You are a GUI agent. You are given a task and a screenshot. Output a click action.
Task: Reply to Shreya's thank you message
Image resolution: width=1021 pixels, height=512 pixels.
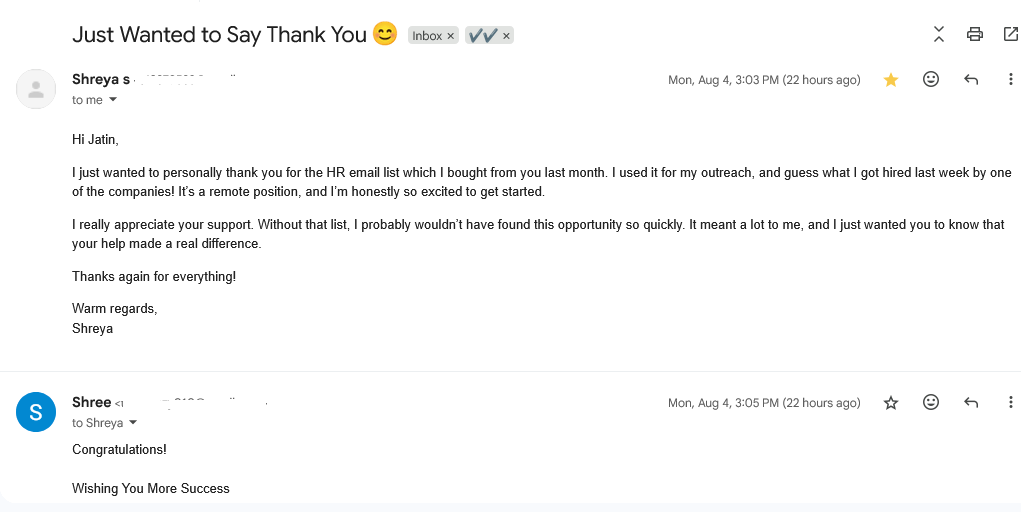(971, 79)
